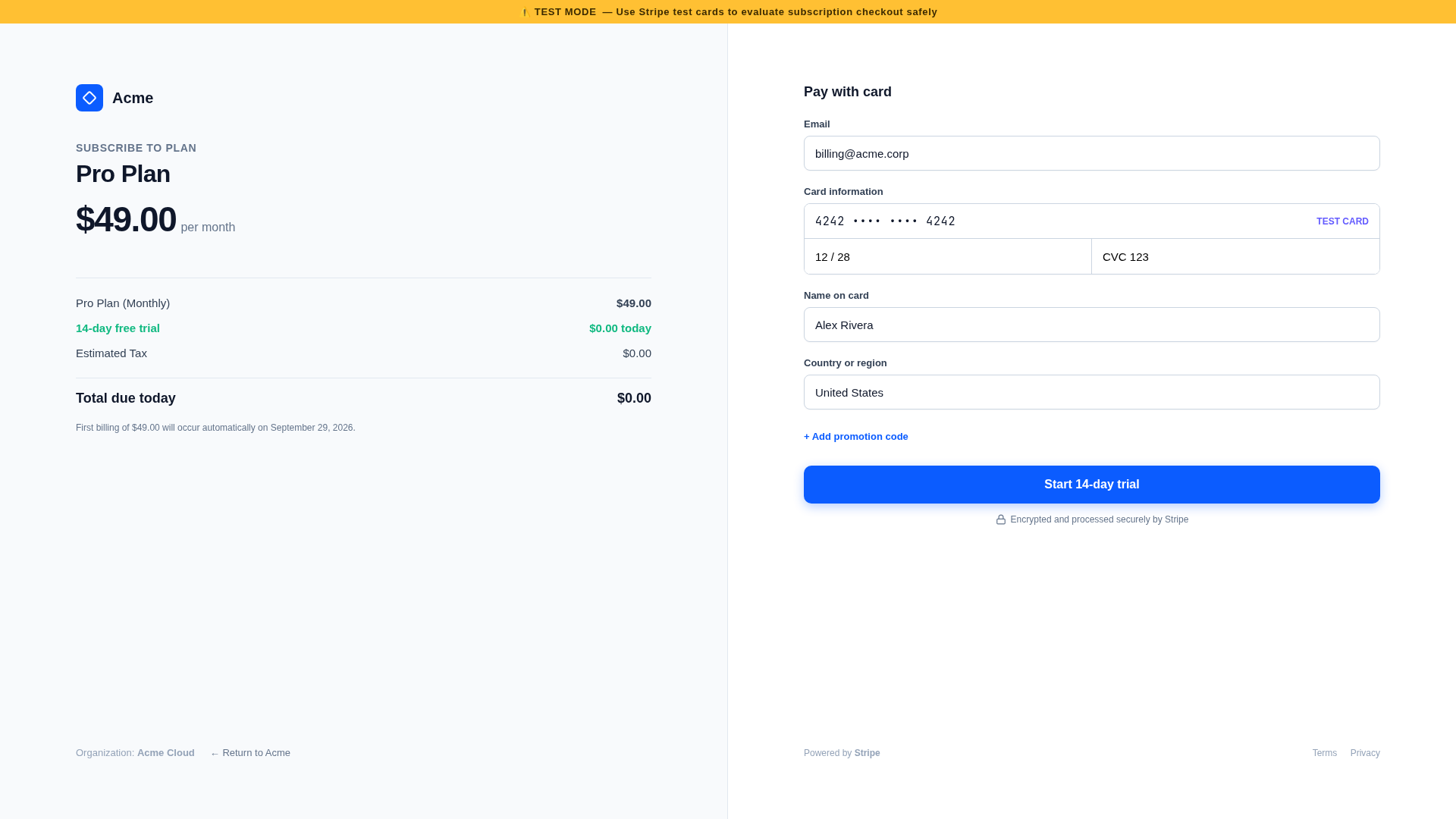Click the Name on card field
This screenshot has width=1456, height=819.
pos(1092,325)
